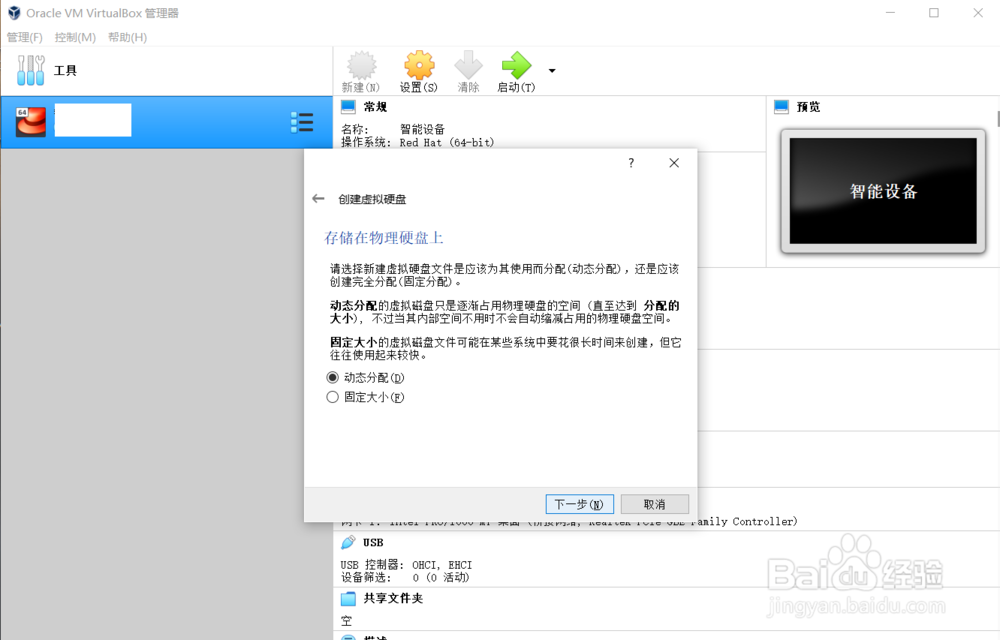Screen dimensions: 1000x640
Task: Click the Red Hat VM icon in list
Action: pos(31,122)
